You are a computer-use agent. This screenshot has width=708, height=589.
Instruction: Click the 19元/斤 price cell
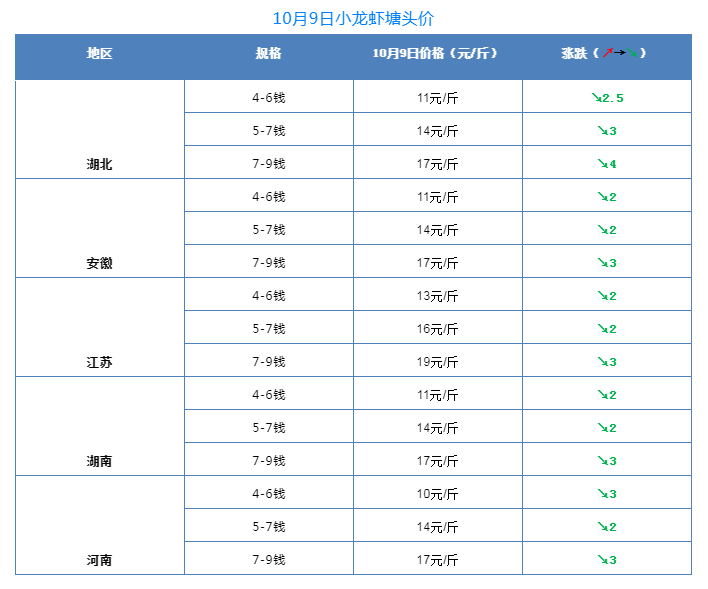[437, 362]
